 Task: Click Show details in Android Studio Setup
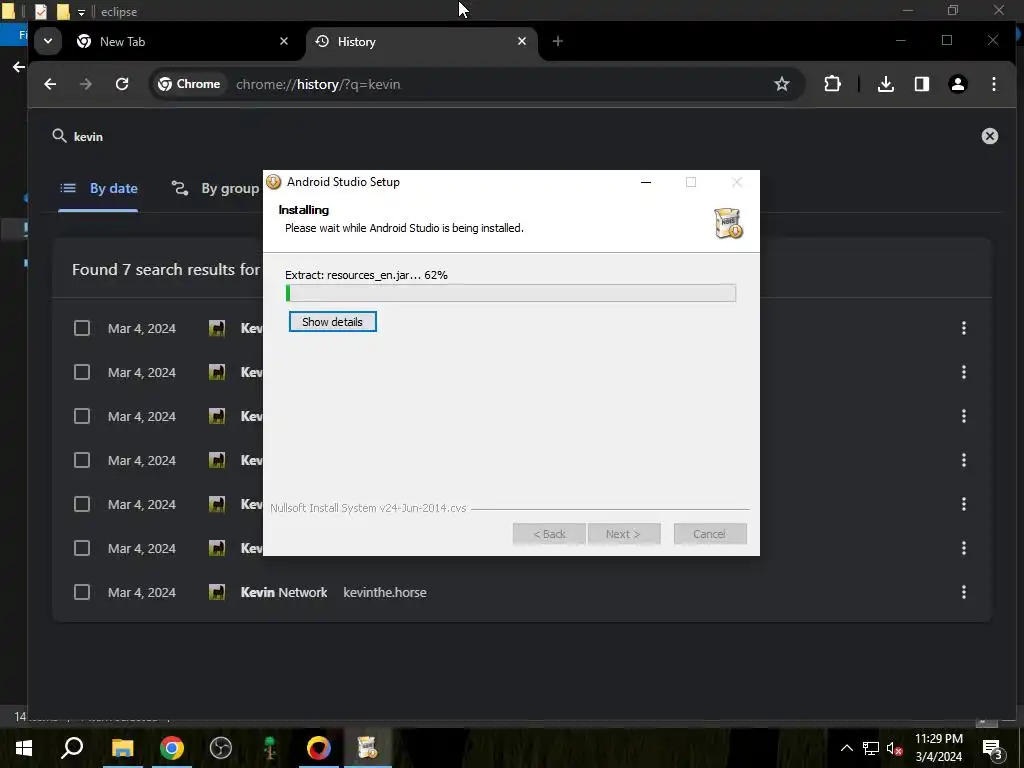(x=332, y=322)
